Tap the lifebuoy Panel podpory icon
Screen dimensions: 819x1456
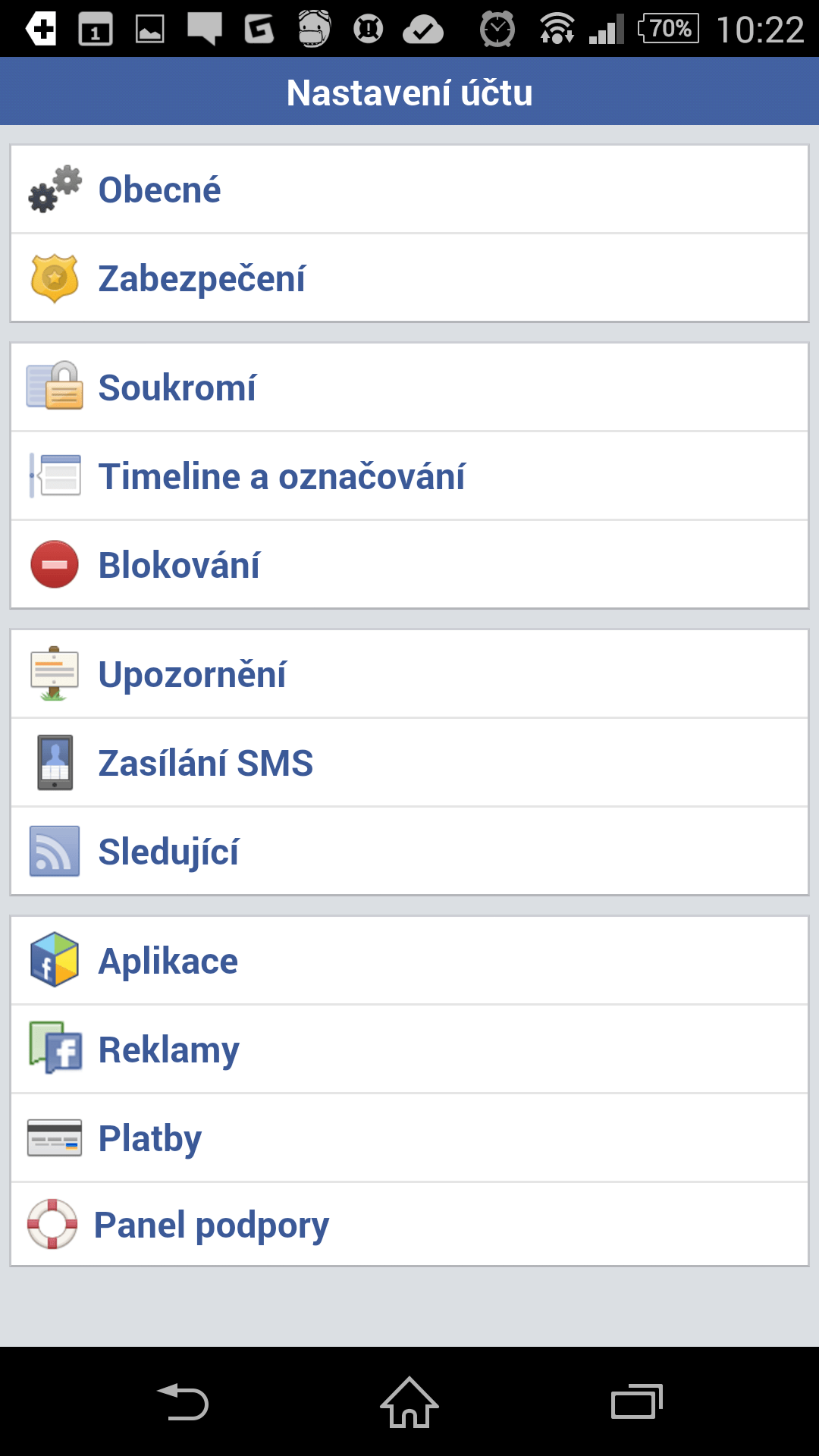coord(52,1224)
